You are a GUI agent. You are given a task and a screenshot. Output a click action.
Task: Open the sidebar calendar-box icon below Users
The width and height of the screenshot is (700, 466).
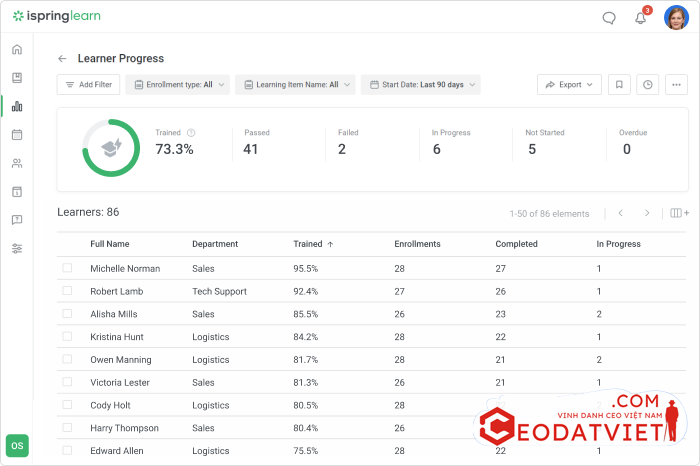(17, 192)
